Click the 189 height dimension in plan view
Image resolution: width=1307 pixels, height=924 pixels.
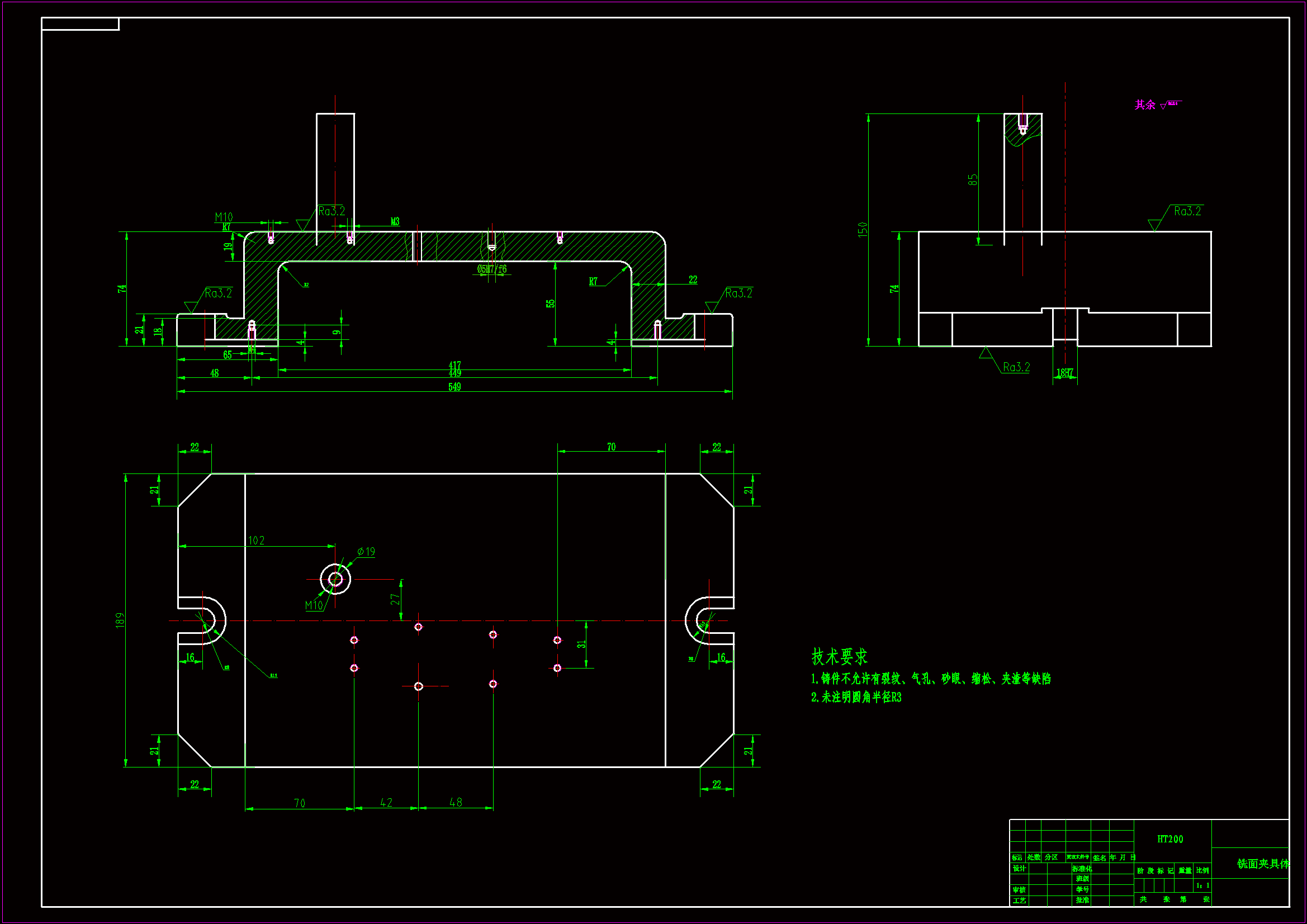120,620
